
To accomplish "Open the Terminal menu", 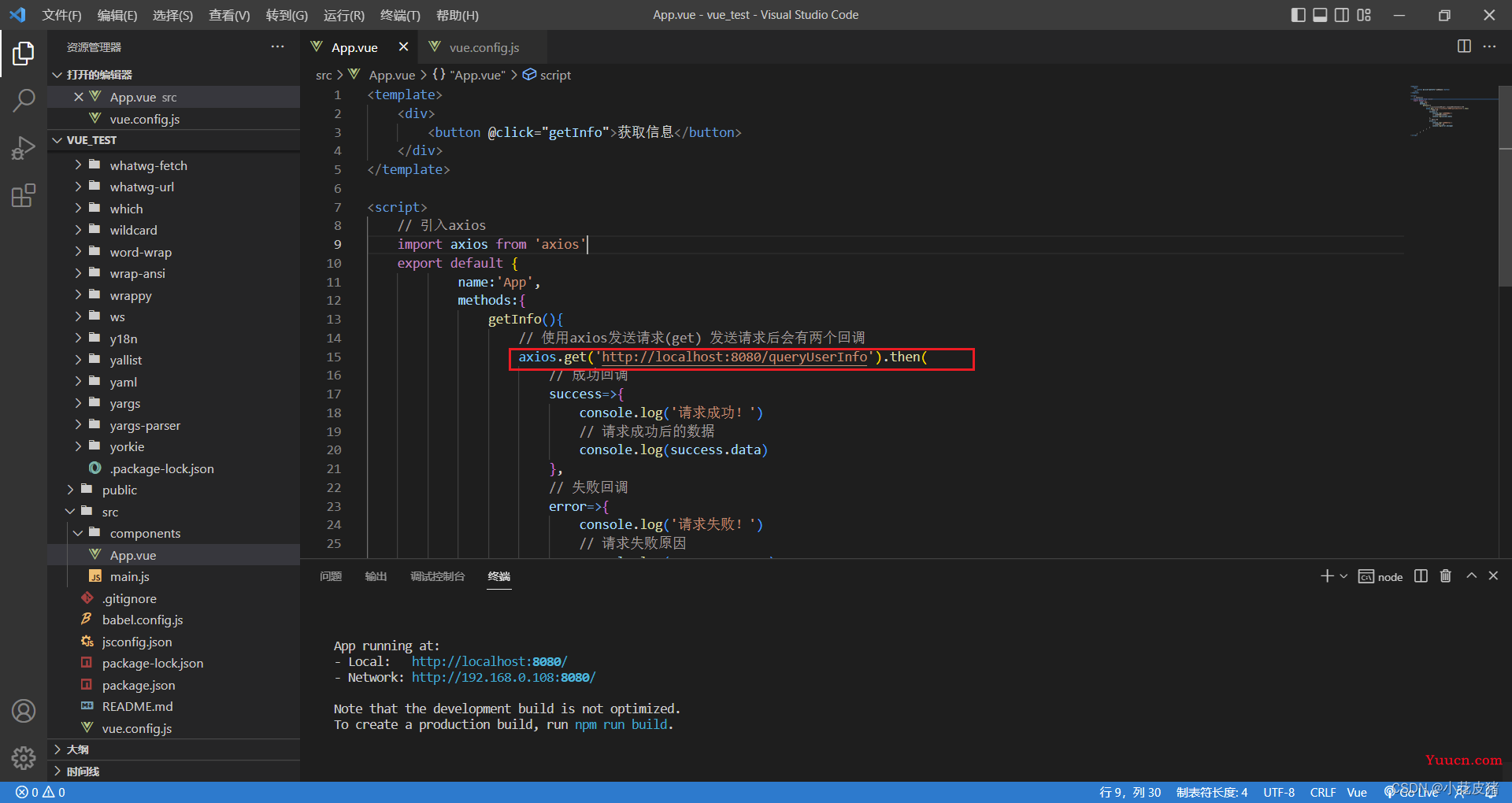I will click(x=400, y=15).
